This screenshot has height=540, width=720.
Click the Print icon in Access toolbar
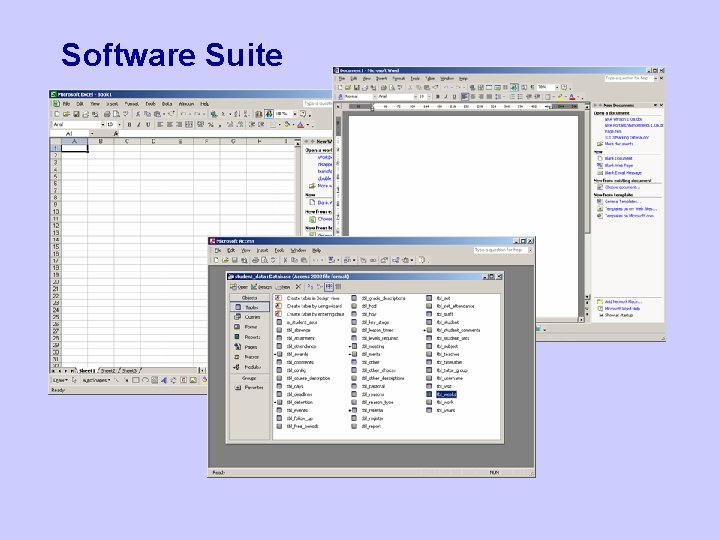pos(255,260)
